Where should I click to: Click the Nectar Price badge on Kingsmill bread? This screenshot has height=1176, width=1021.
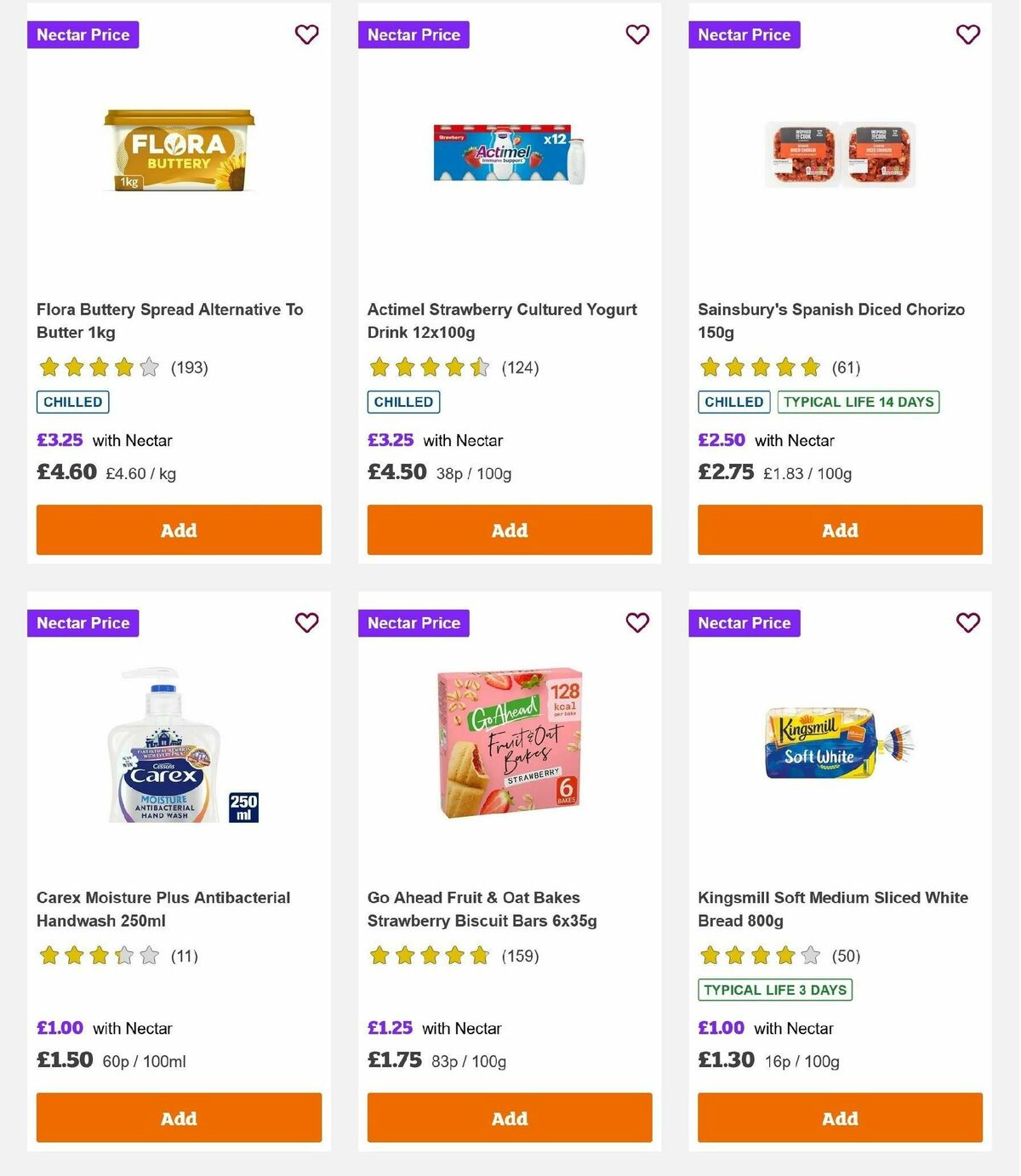pos(744,623)
